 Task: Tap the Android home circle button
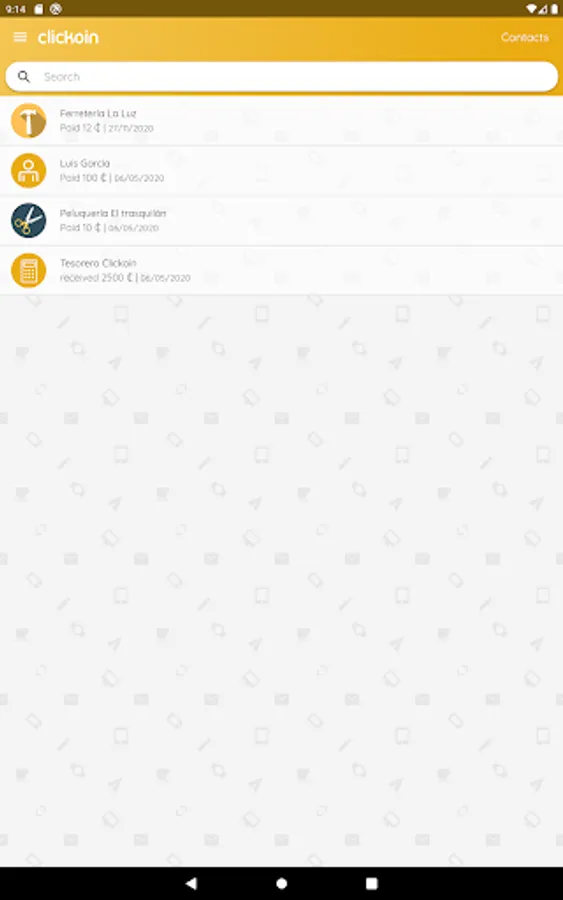281,883
